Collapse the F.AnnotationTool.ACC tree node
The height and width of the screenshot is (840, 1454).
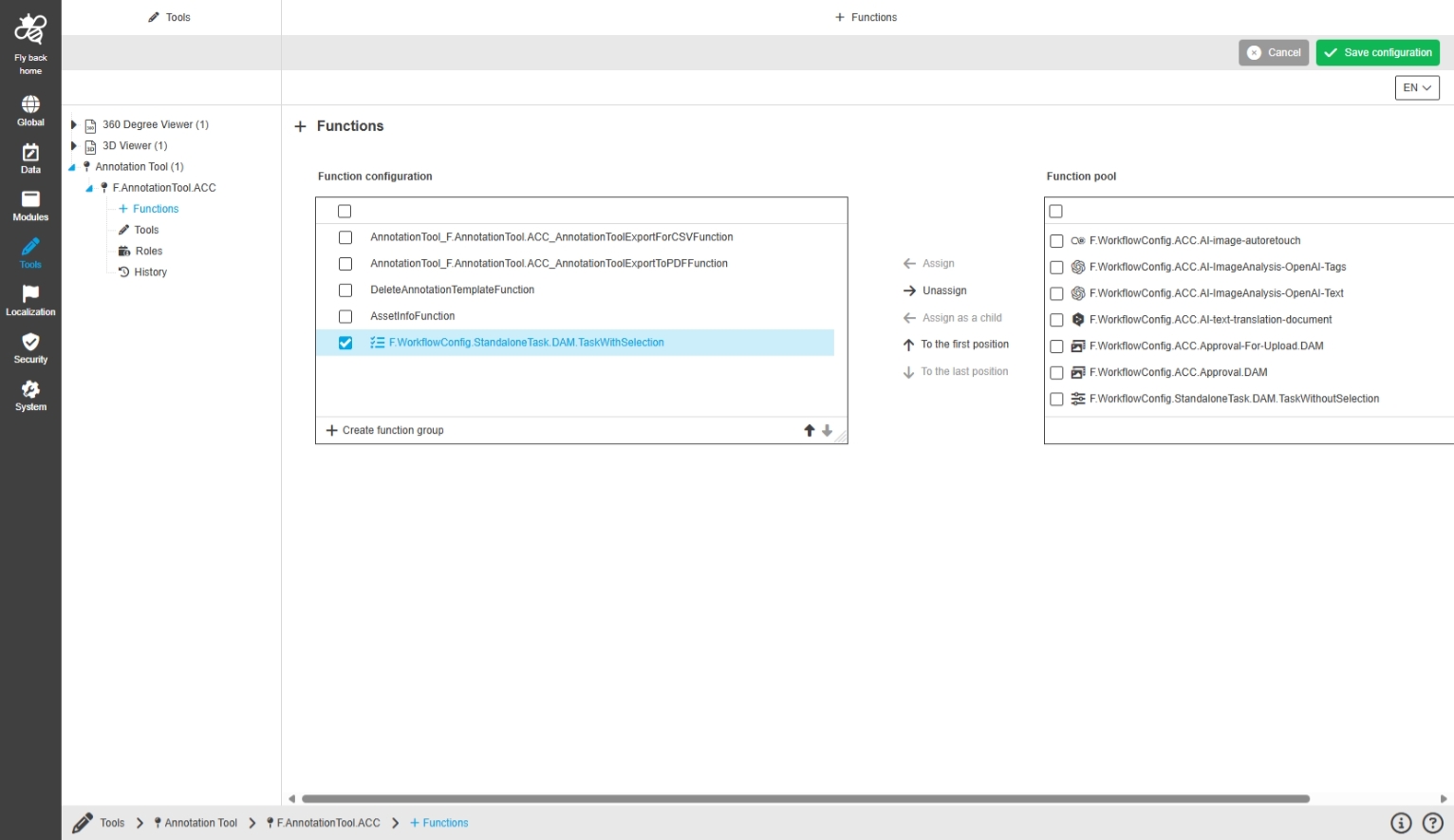(x=89, y=188)
